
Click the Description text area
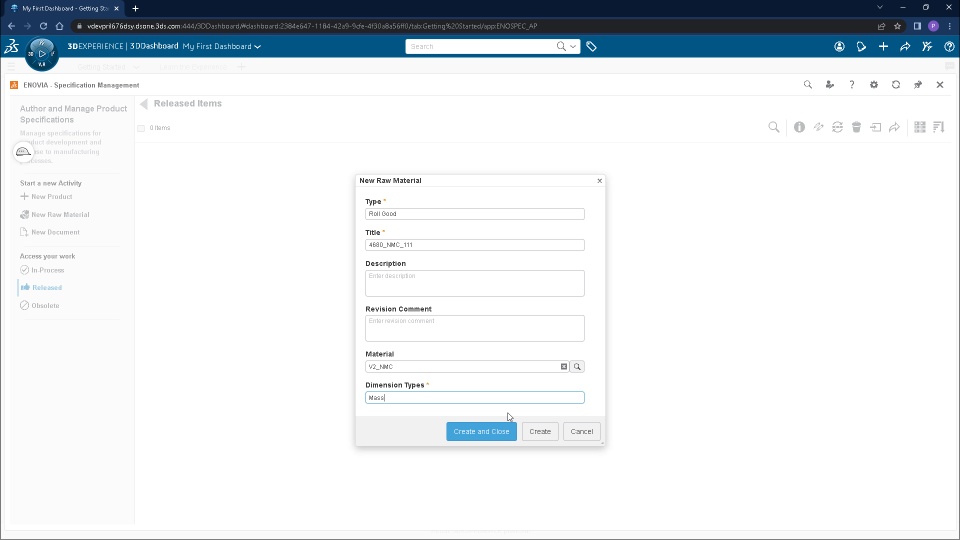coord(474,283)
